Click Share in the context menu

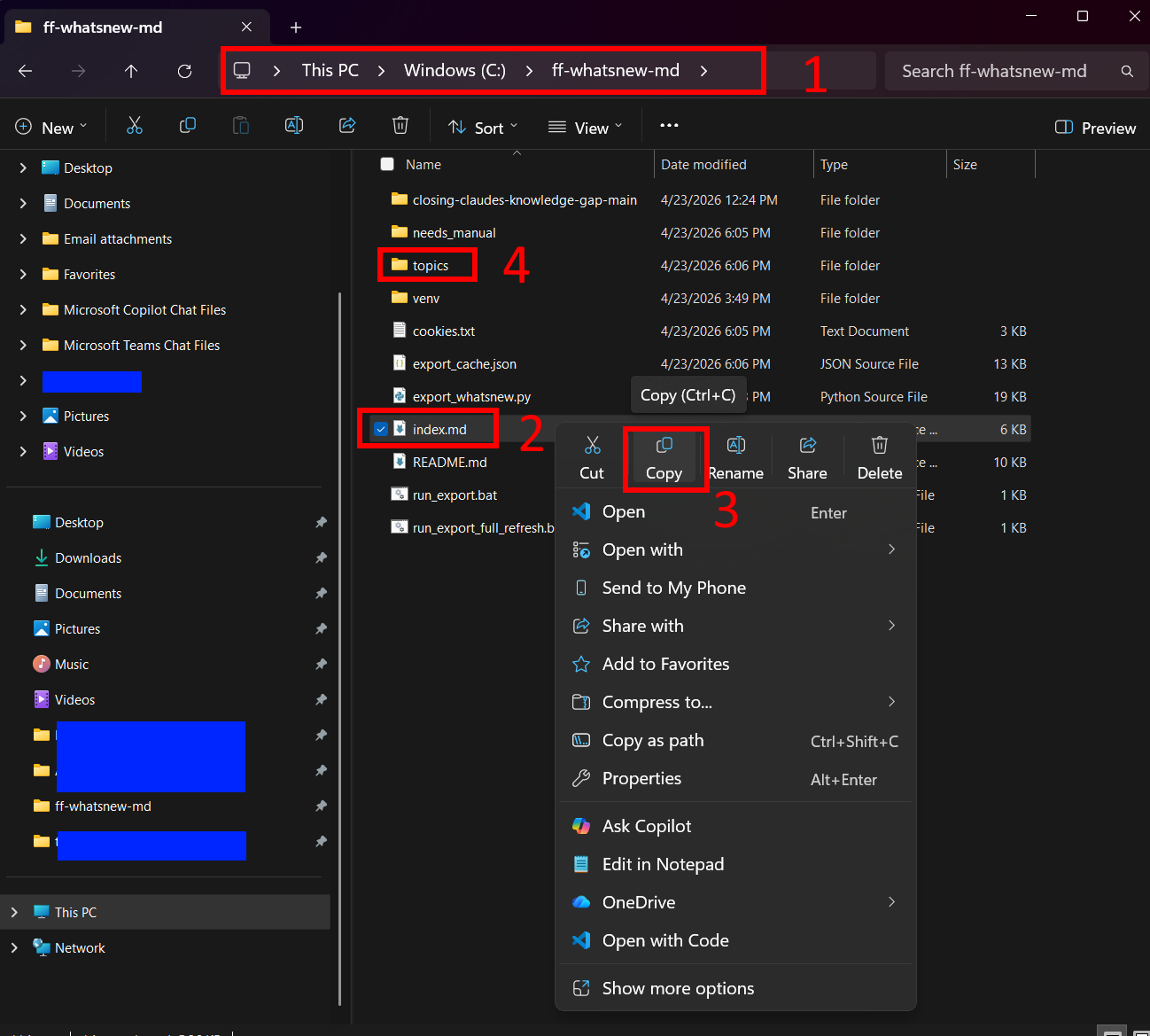pyautogui.click(x=807, y=458)
